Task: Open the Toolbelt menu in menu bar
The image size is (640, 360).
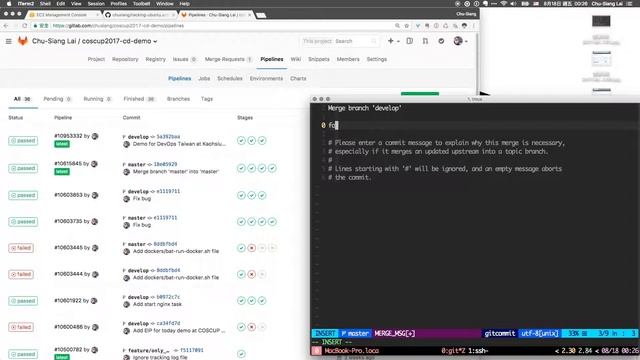Action: tap(141, 4)
